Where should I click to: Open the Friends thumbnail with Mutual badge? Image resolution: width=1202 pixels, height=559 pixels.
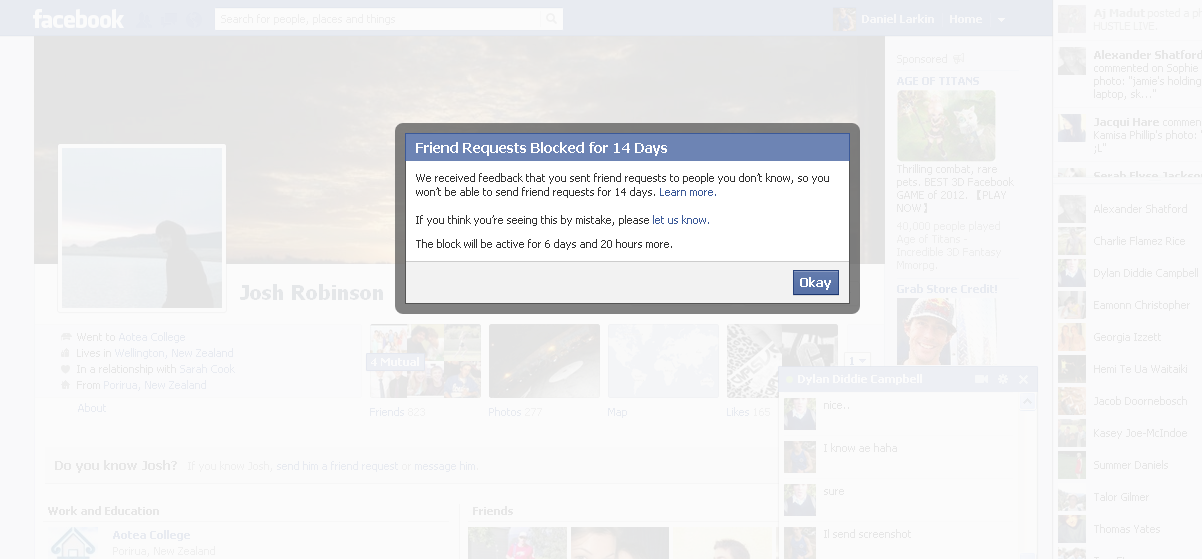point(425,361)
